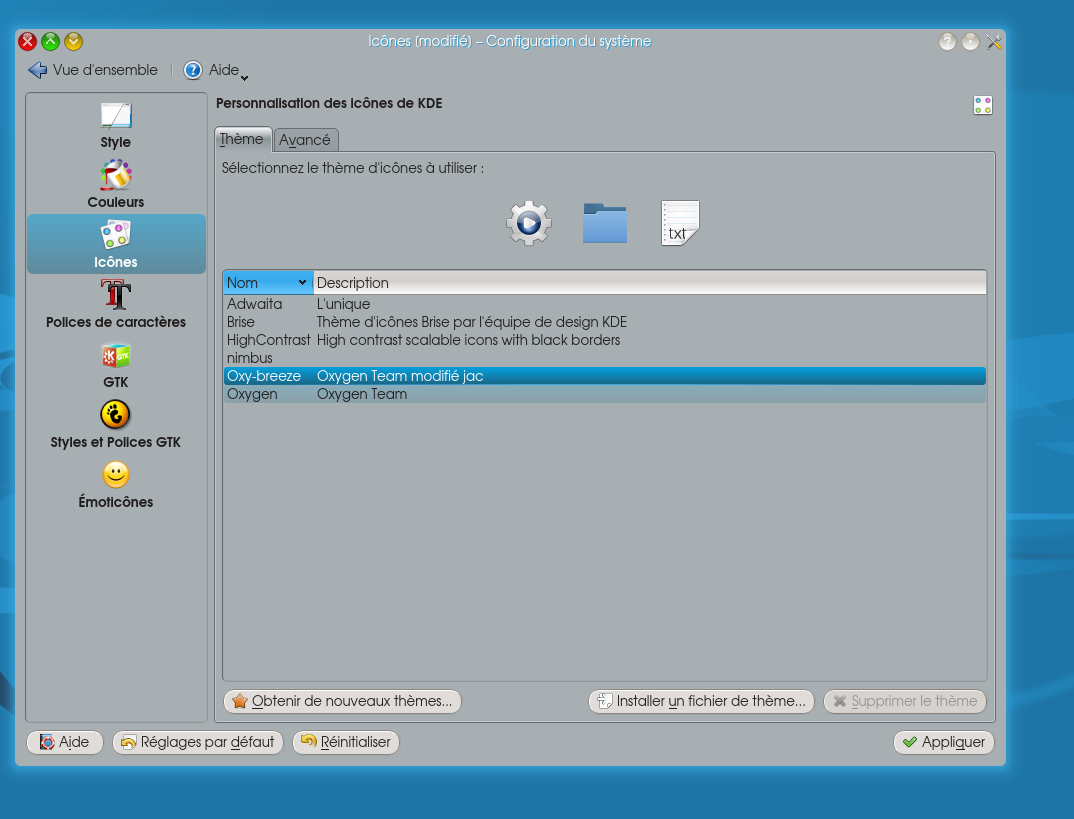
Task: Click the round white button in title bar
Action: tap(971, 42)
